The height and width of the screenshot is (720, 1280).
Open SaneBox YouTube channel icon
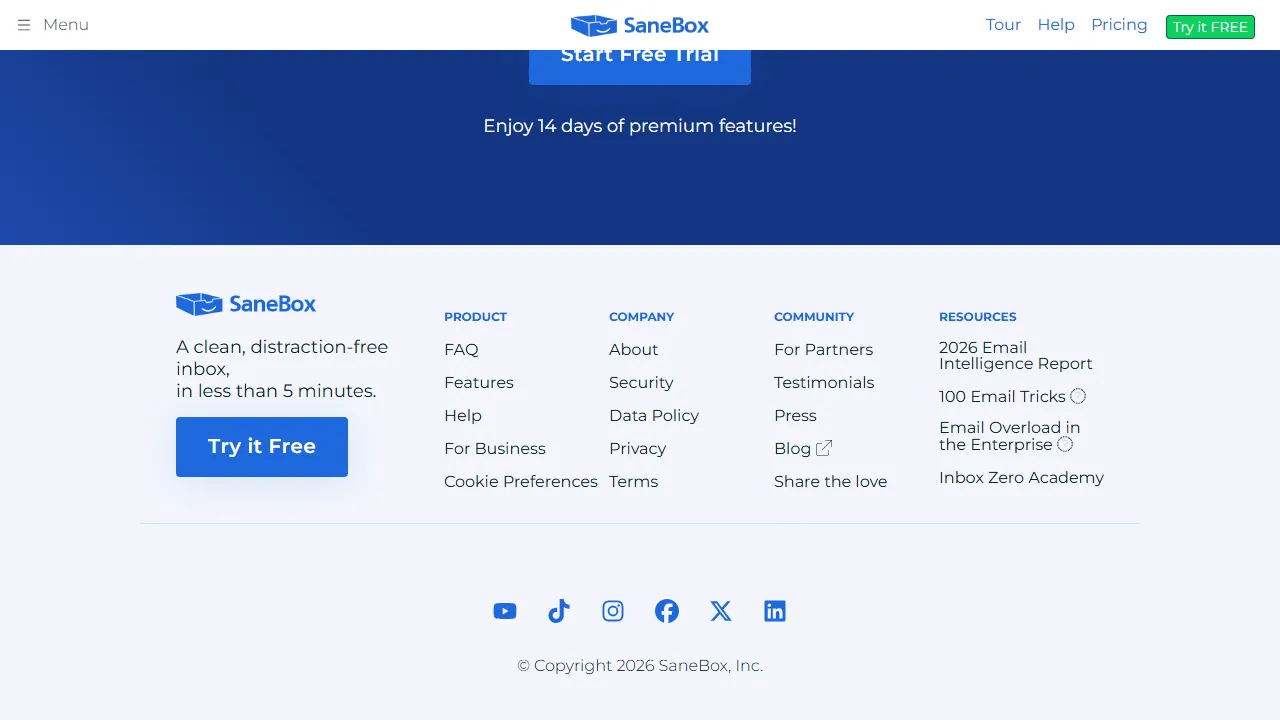coord(505,611)
